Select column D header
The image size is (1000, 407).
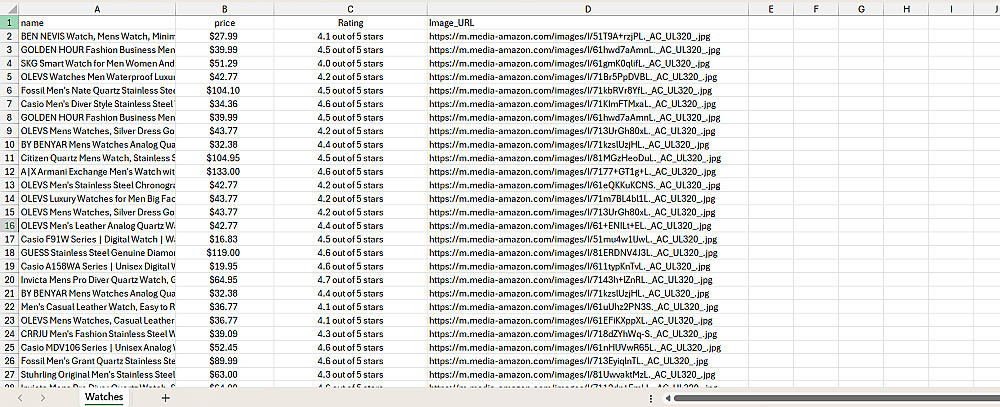[587, 9]
